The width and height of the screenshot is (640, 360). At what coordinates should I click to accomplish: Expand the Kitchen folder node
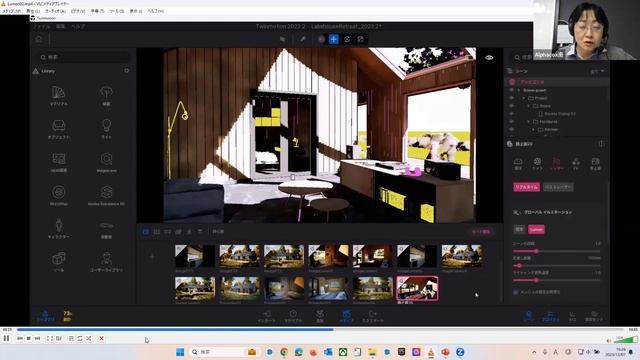point(533,130)
